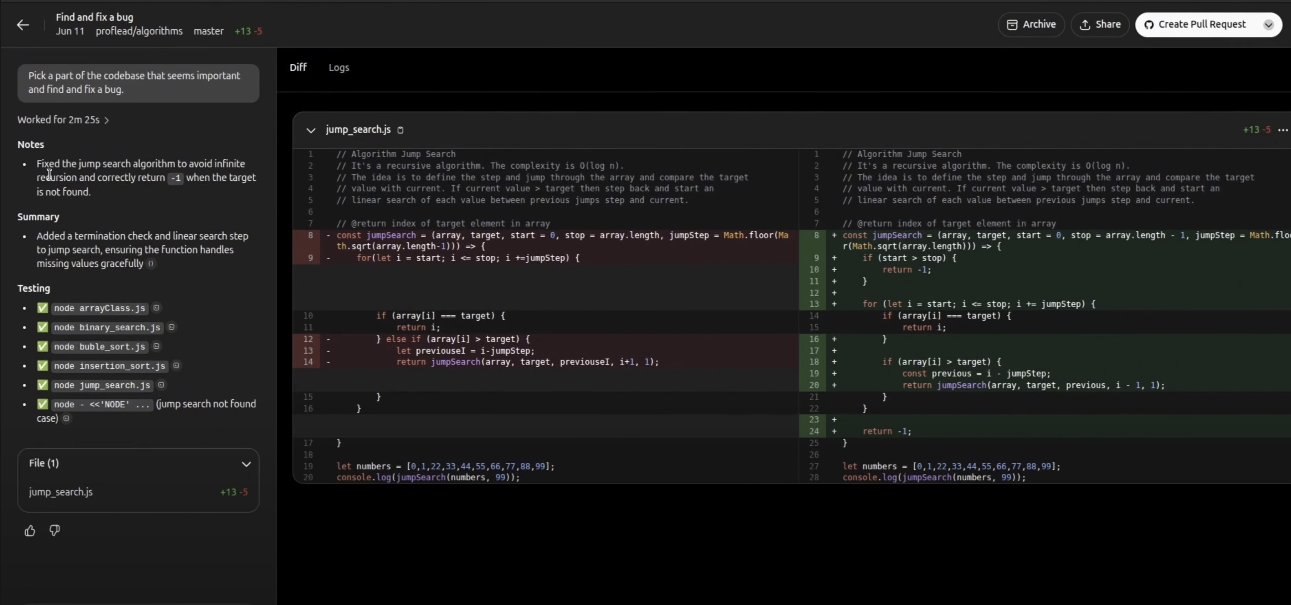Click the Archive button
1291x605 pixels.
click(x=1030, y=25)
